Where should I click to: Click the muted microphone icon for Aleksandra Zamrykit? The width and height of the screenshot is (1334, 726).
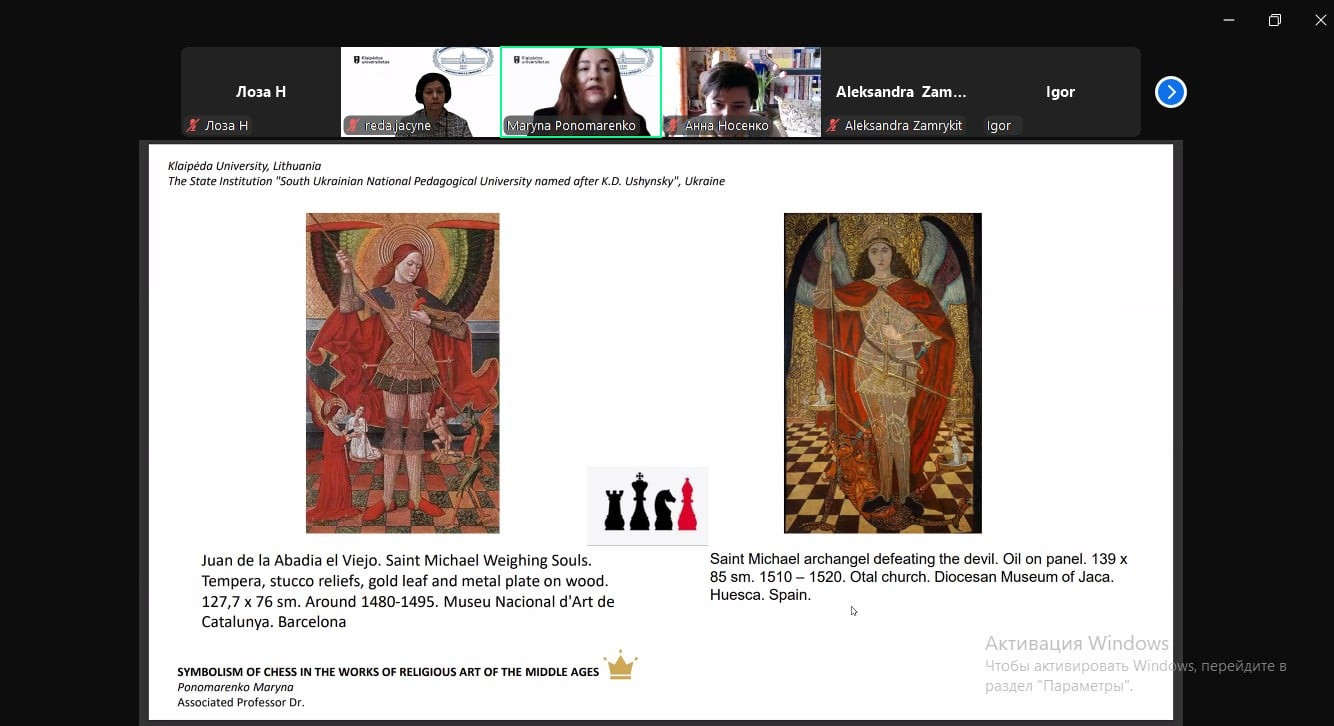point(833,126)
